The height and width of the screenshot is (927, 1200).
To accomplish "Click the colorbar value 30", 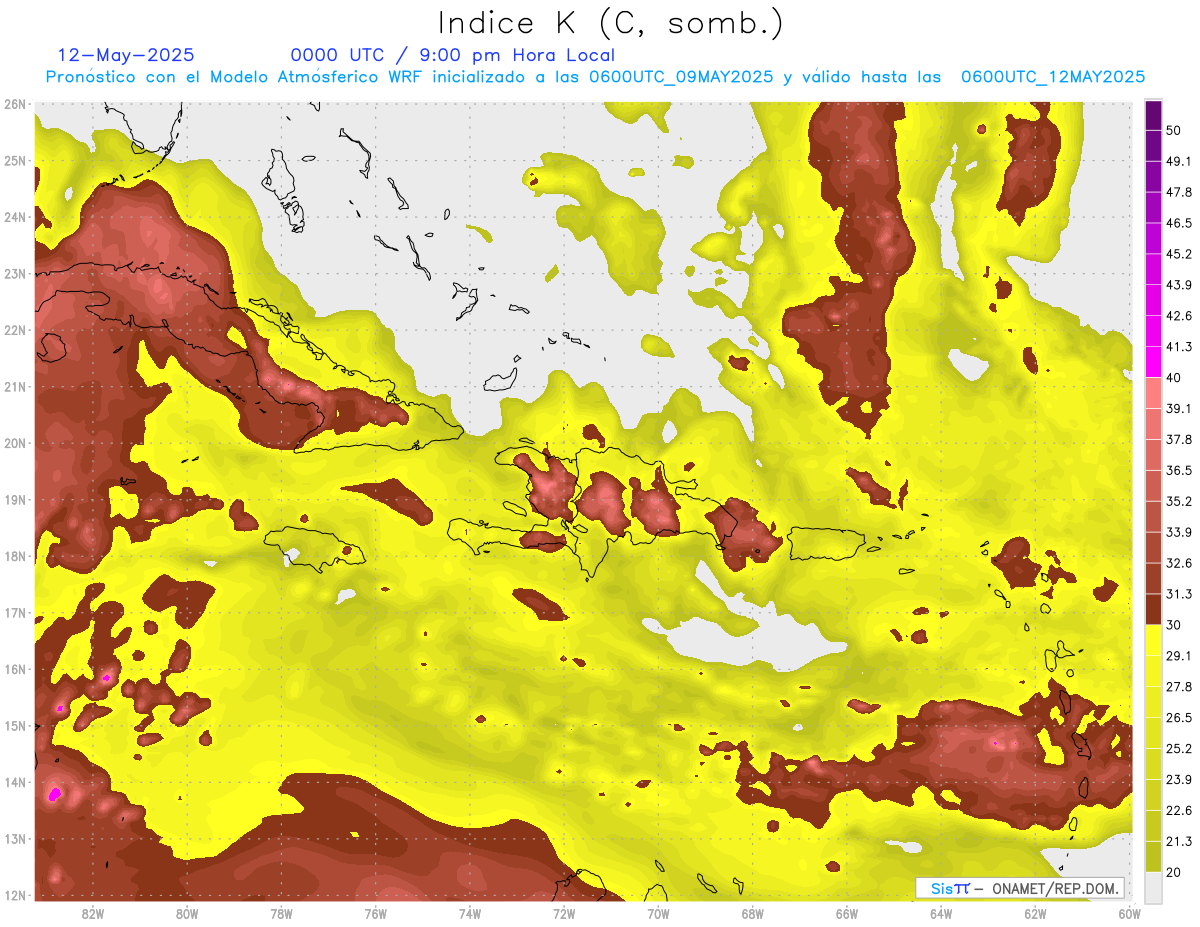I will 1175,625.
